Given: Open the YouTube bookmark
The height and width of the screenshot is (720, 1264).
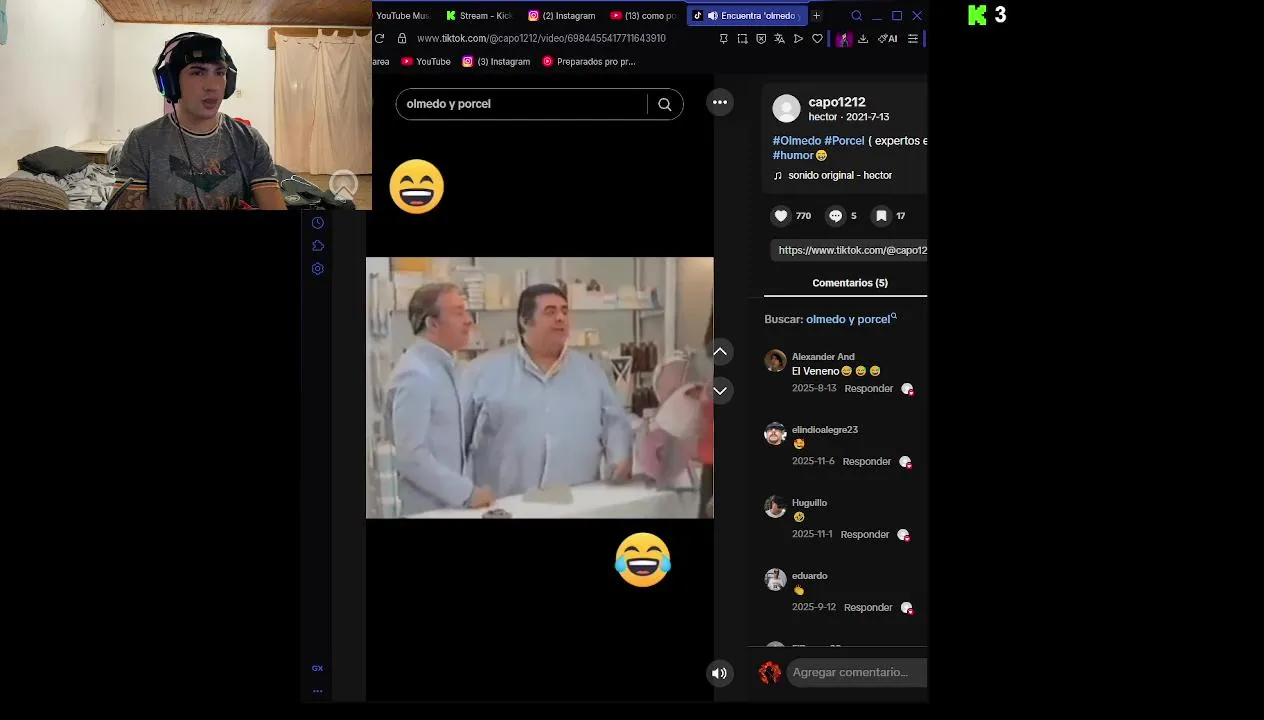Looking at the screenshot, I should click(426, 62).
